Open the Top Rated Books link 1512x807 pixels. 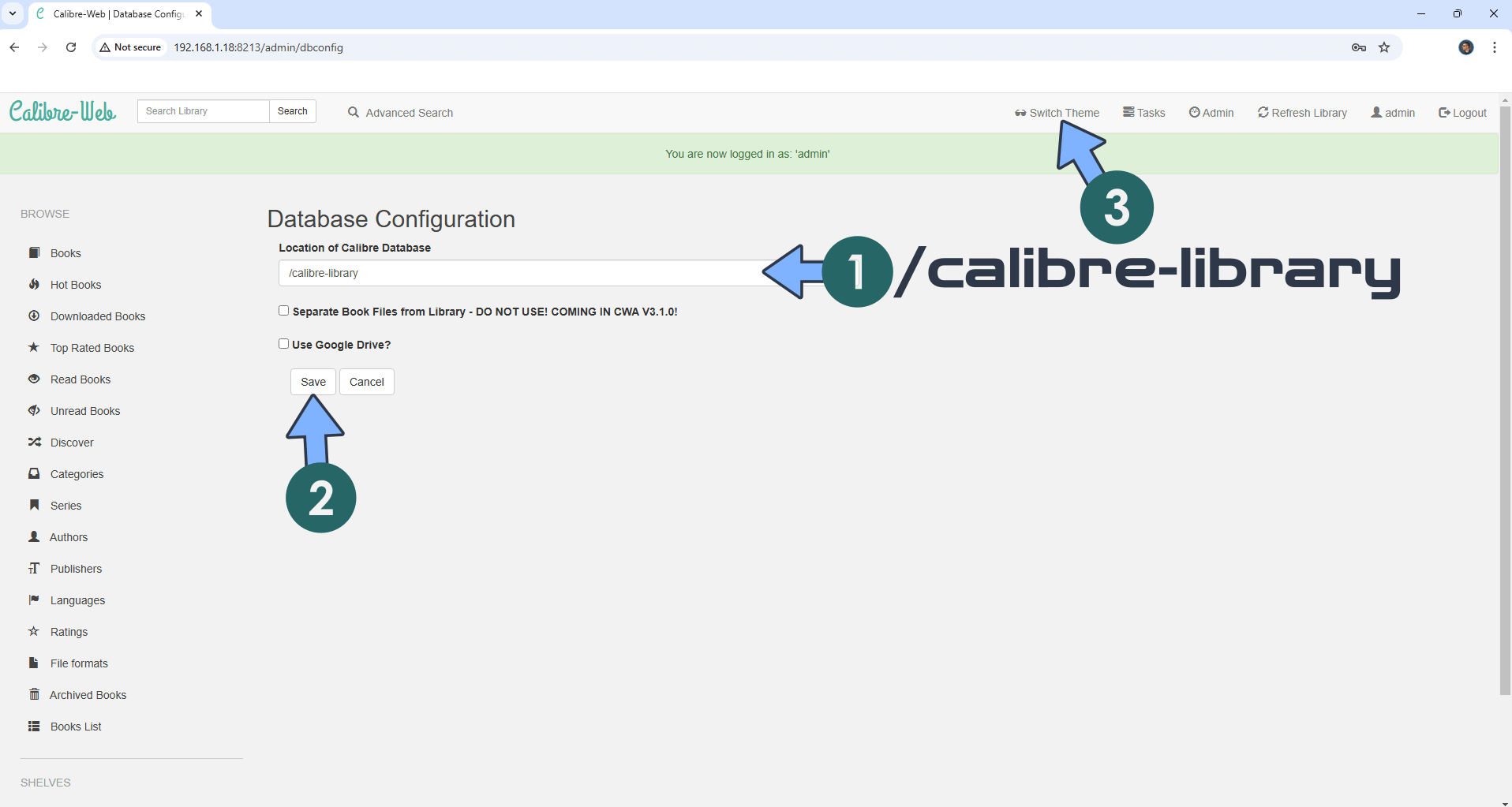[92, 348]
